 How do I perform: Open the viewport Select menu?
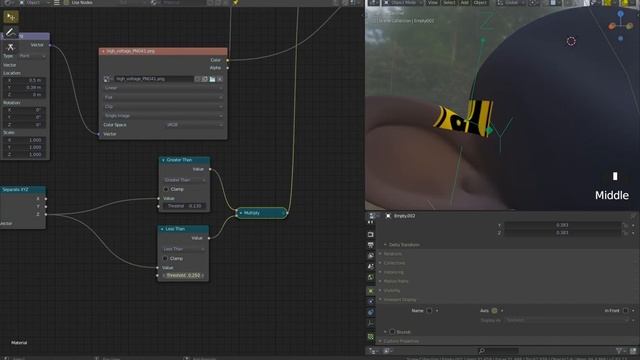coord(449,2)
